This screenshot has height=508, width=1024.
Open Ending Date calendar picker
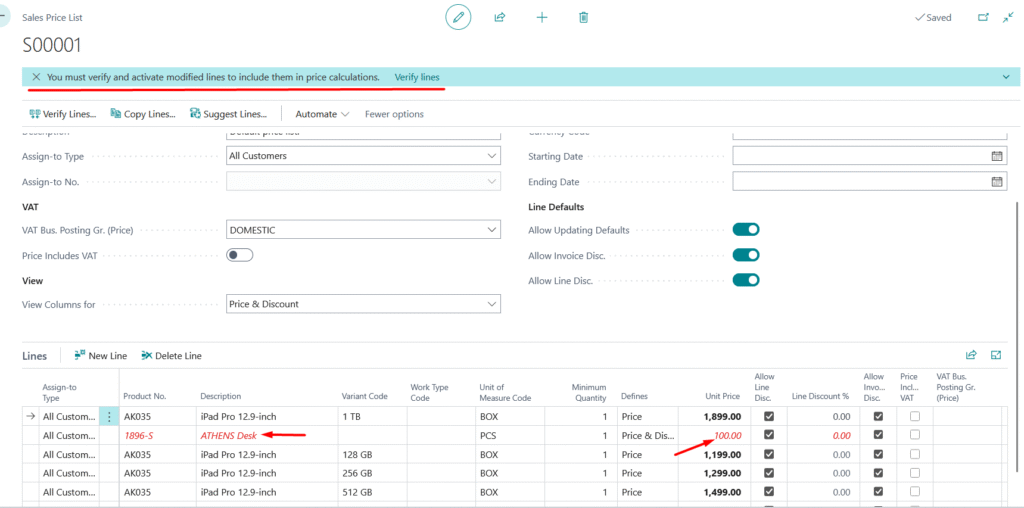[996, 182]
